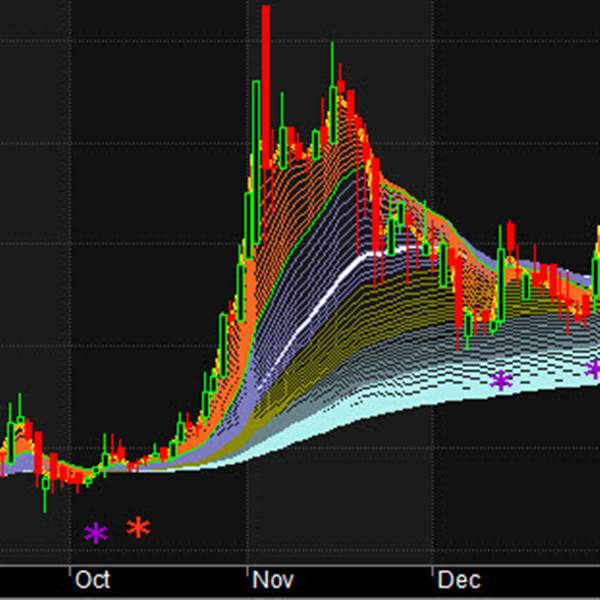Click the orange asterisk signal marker
This screenshot has height=600, width=600.
point(139,527)
